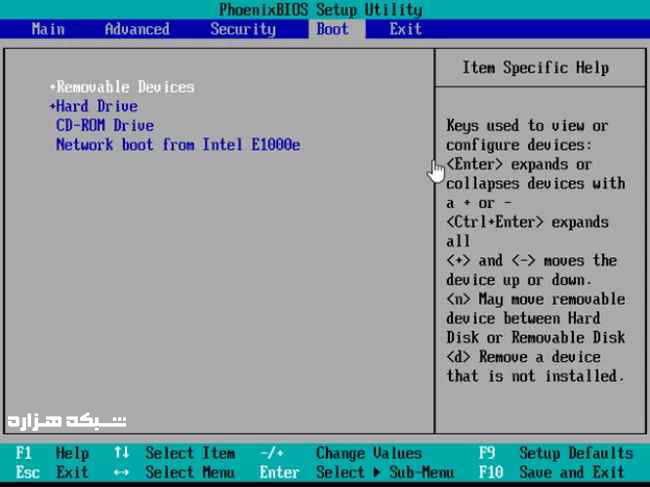Select the Hard Drive boot entry
The height and width of the screenshot is (487, 650).
pyautogui.click(x=97, y=106)
